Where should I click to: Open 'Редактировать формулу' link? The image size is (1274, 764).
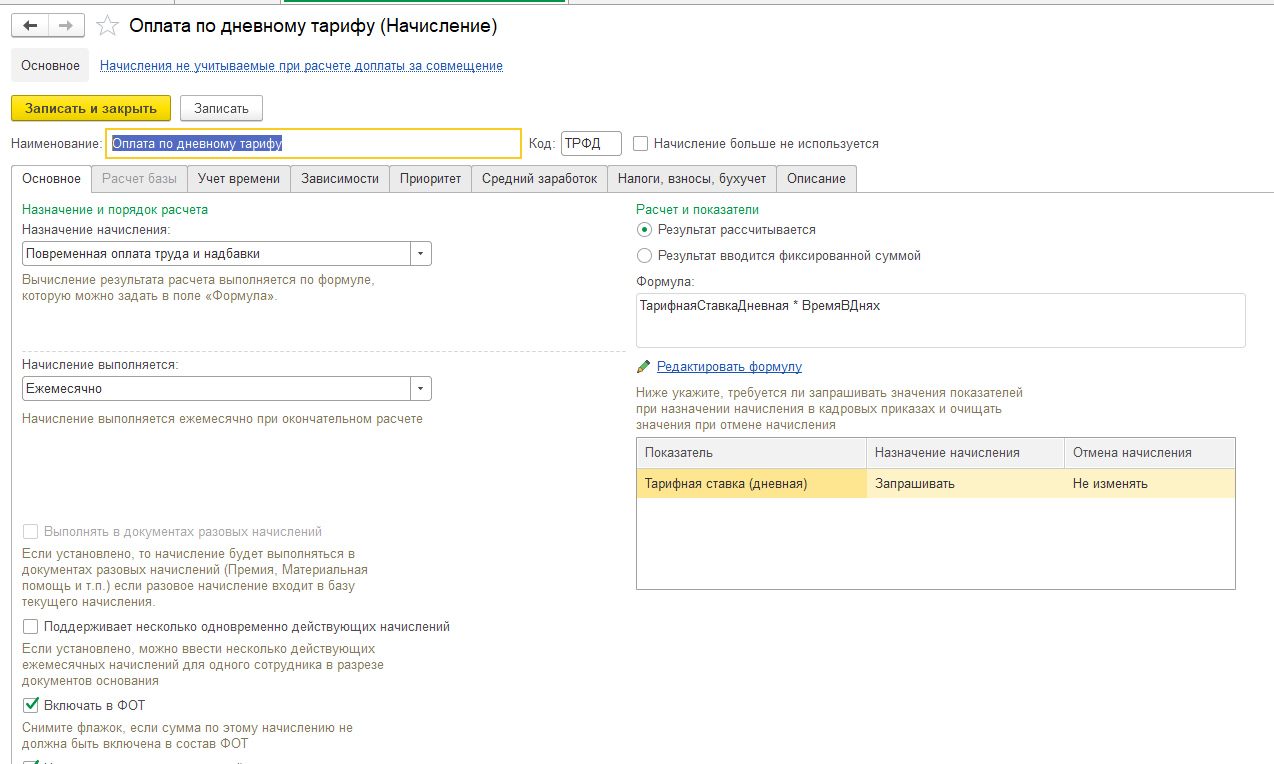pyautogui.click(x=729, y=367)
